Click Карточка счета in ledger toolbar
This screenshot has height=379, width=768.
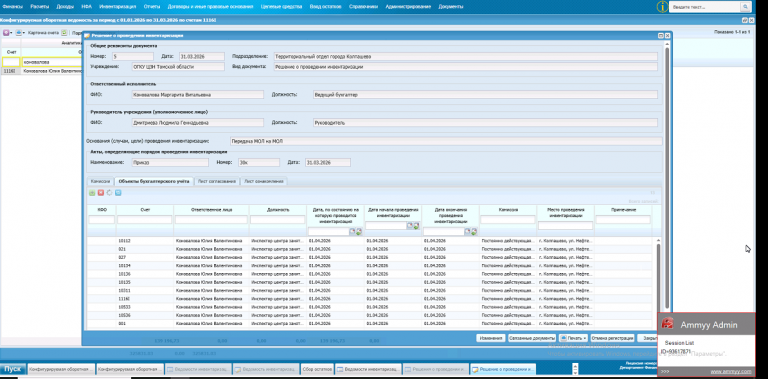pyautogui.click(x=44, y=33)
